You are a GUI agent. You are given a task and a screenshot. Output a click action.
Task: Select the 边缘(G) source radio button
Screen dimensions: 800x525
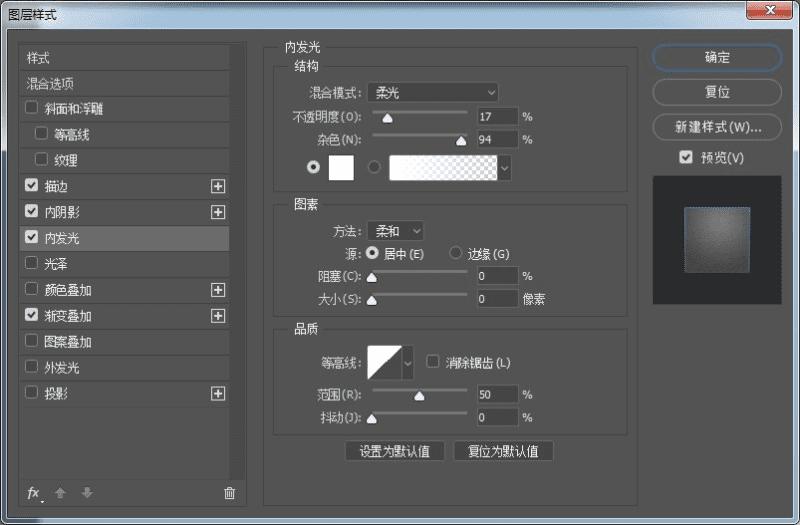tap(455, 253)
